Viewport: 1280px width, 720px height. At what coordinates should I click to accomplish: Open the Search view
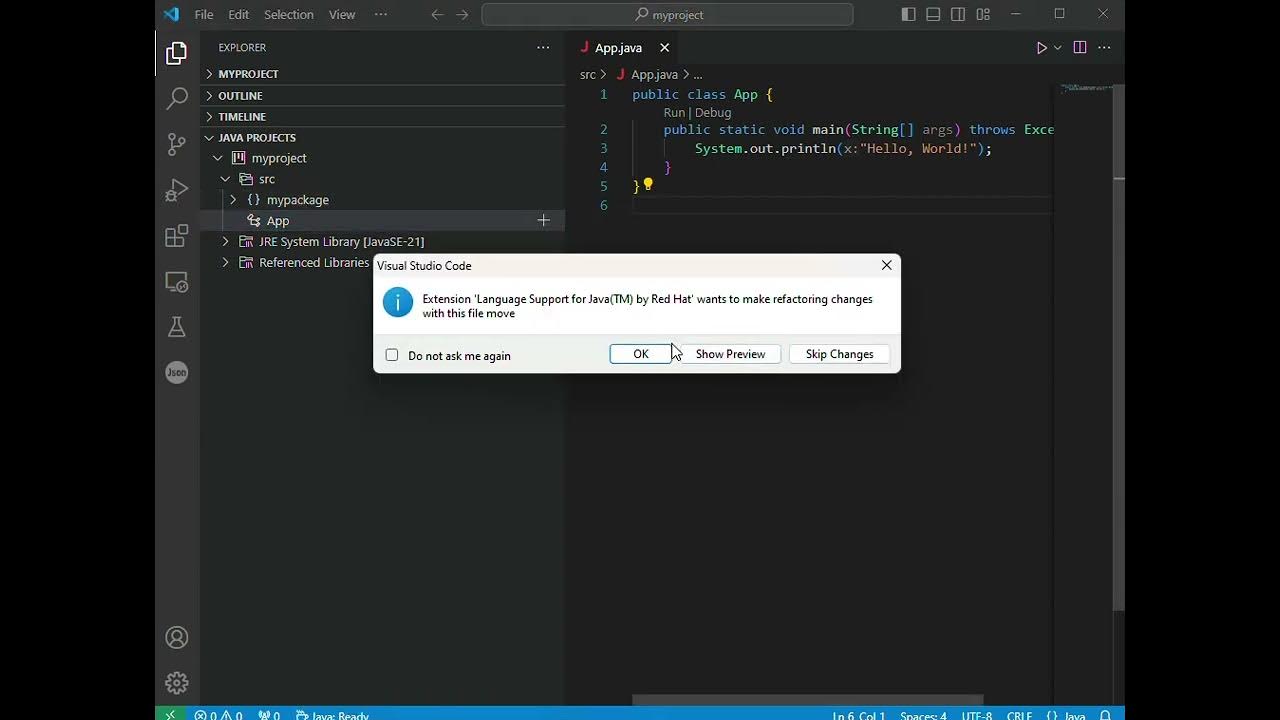coord(177,98)
